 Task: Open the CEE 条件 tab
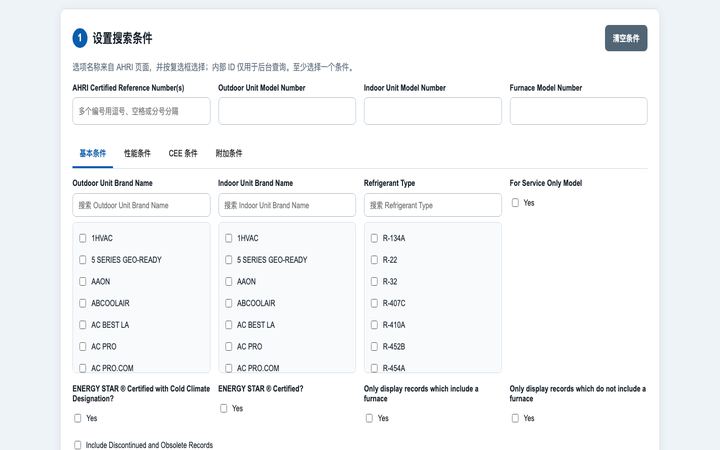pyautogui.click(x=183, y=153)
